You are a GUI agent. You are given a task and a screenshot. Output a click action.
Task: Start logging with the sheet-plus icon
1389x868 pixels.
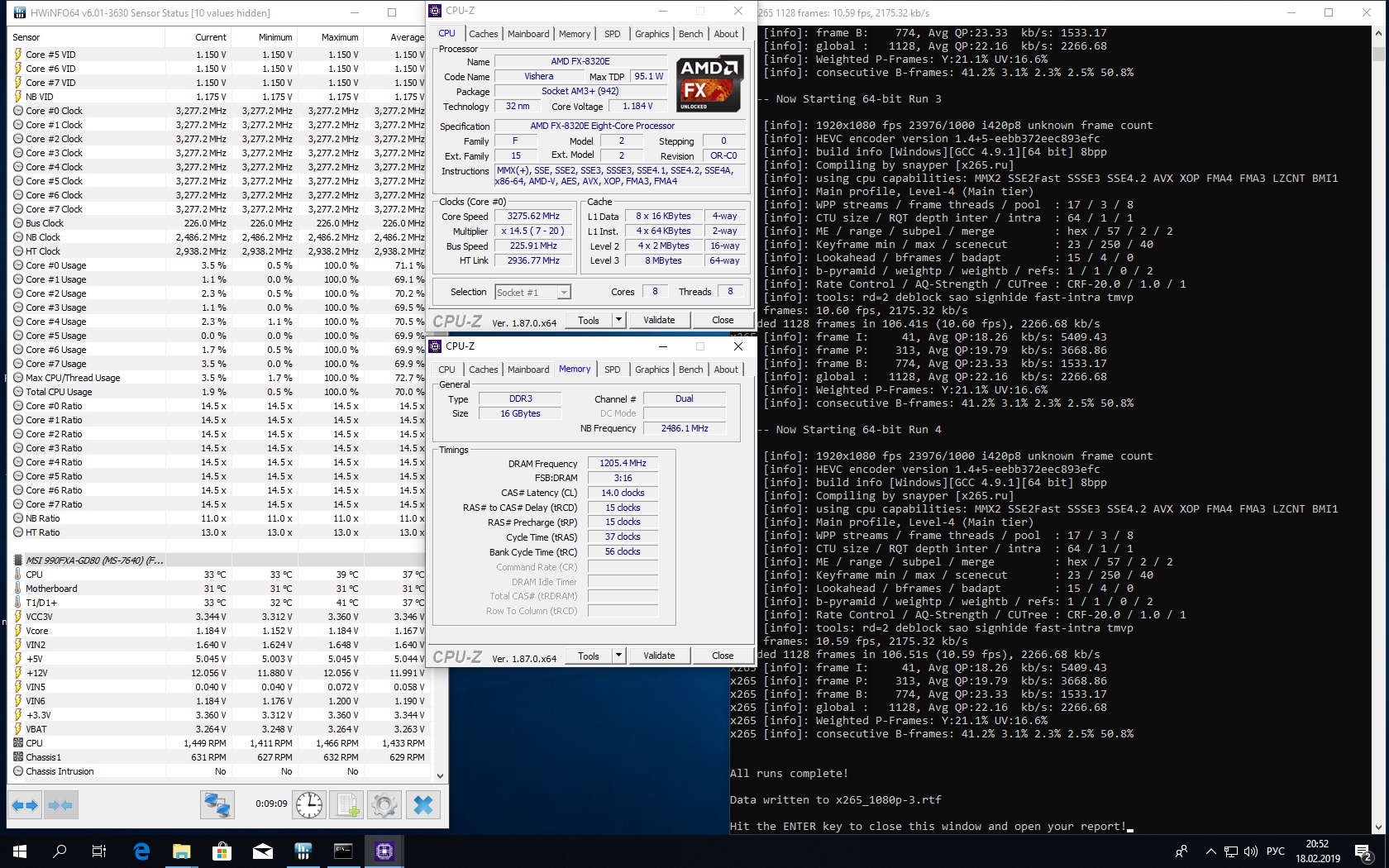click(x=347, y=805)
